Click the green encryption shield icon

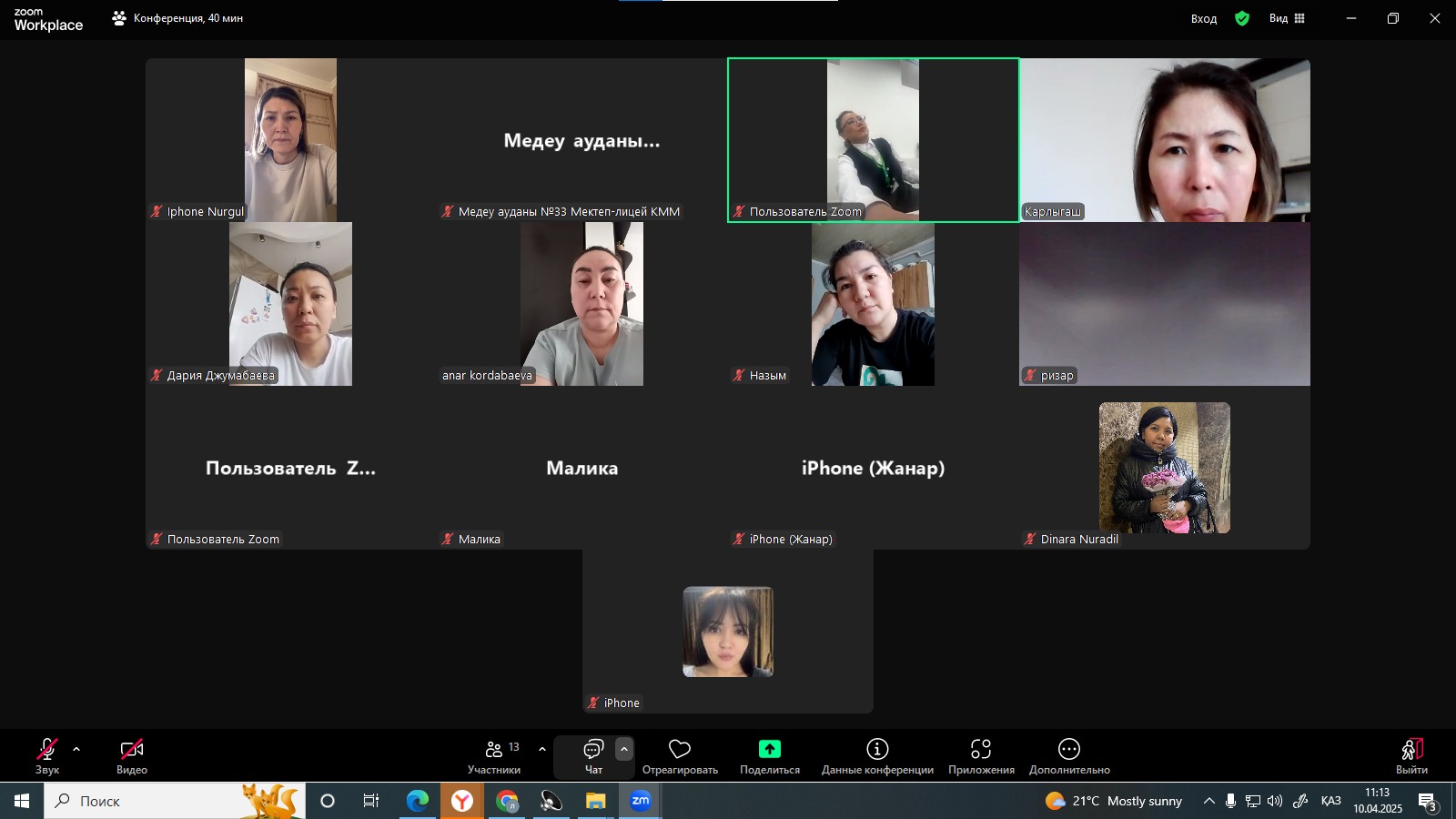1242,18
